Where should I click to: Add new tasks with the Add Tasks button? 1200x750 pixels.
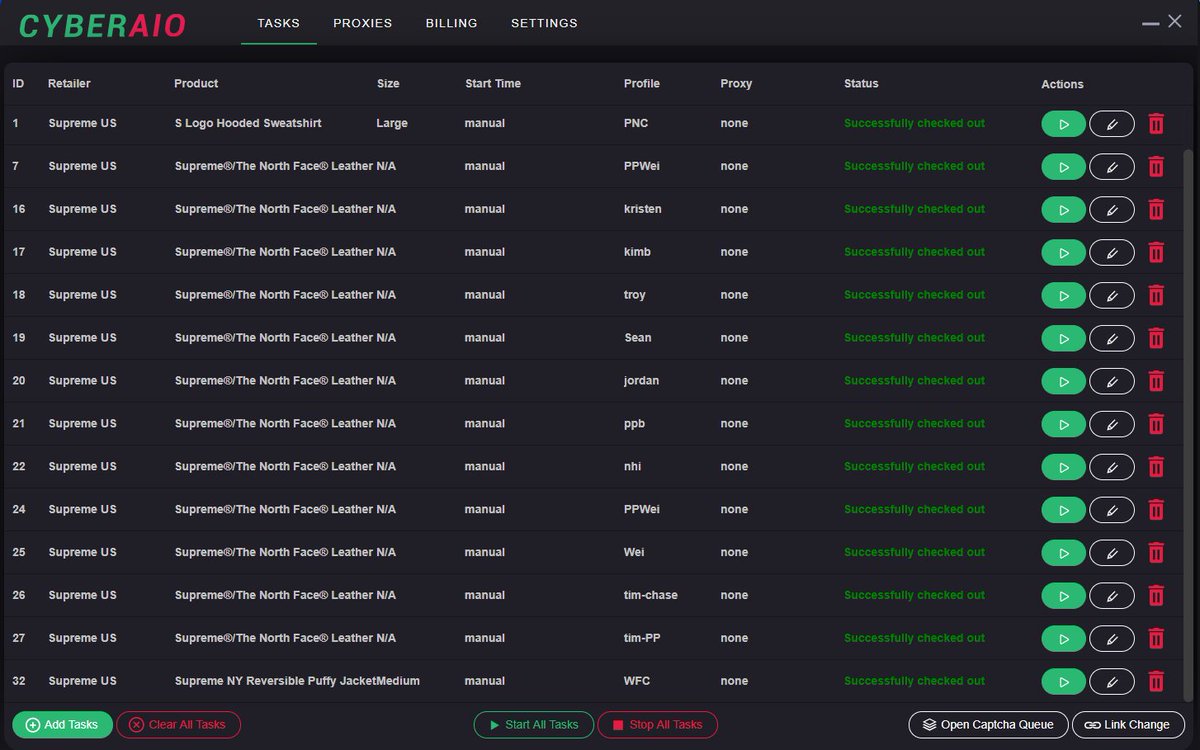pos(62,724)
